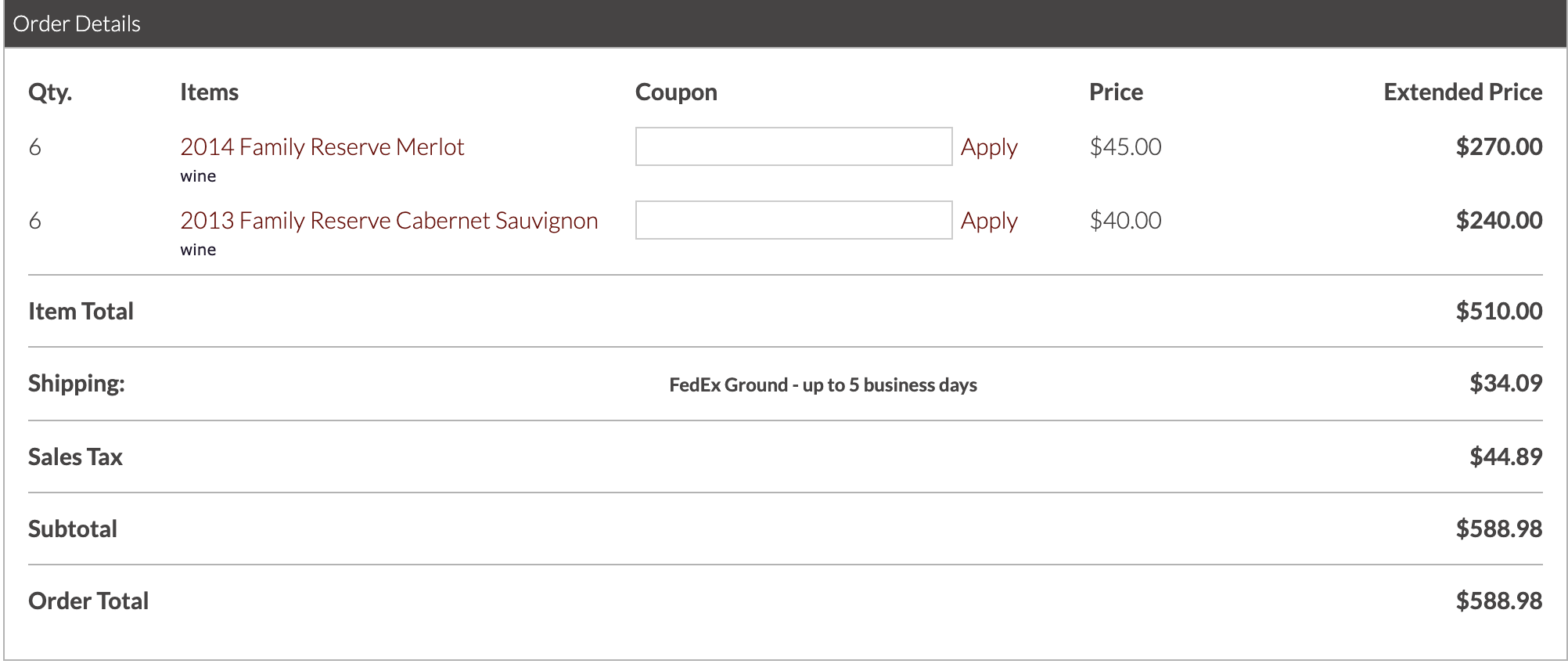Viewport: 1568px width, 664px height.
Task: Click the FedEx Ground shipping description
Action: click(x=823, y=384)
